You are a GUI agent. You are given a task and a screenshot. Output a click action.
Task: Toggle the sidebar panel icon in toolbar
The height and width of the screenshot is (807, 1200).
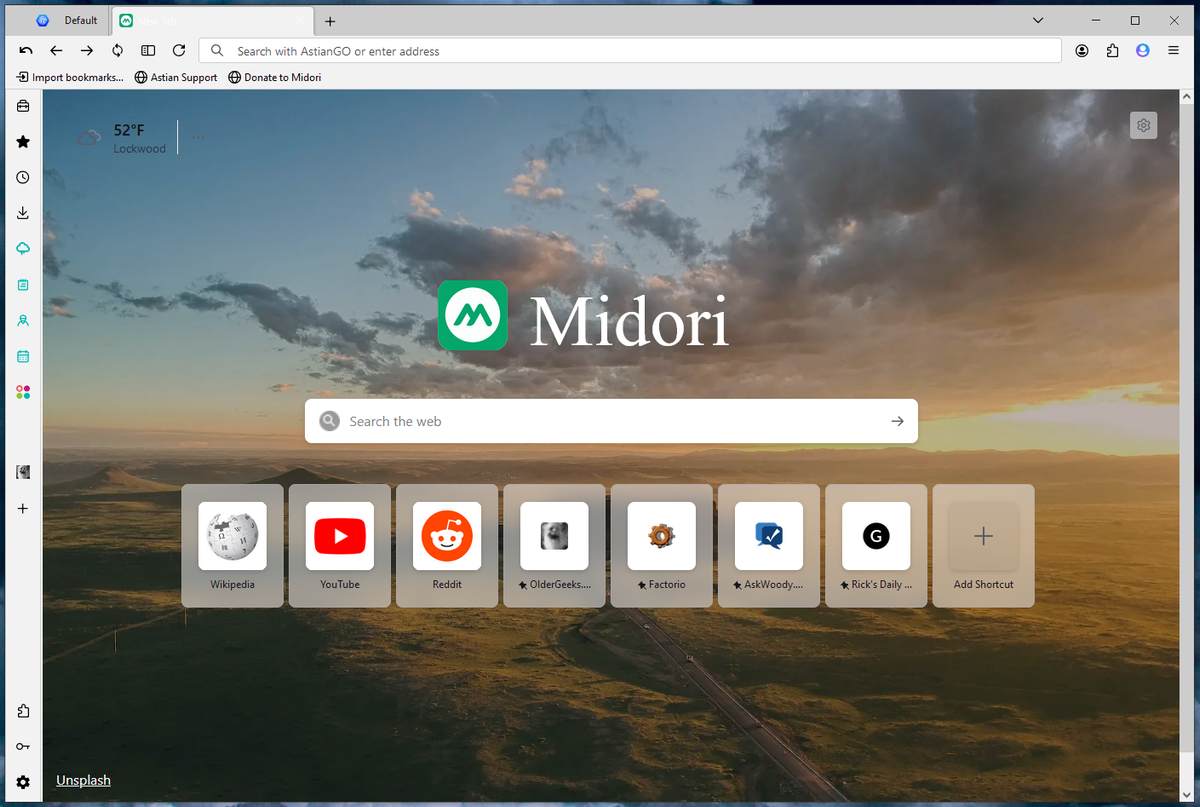click(x=148, y=51)
